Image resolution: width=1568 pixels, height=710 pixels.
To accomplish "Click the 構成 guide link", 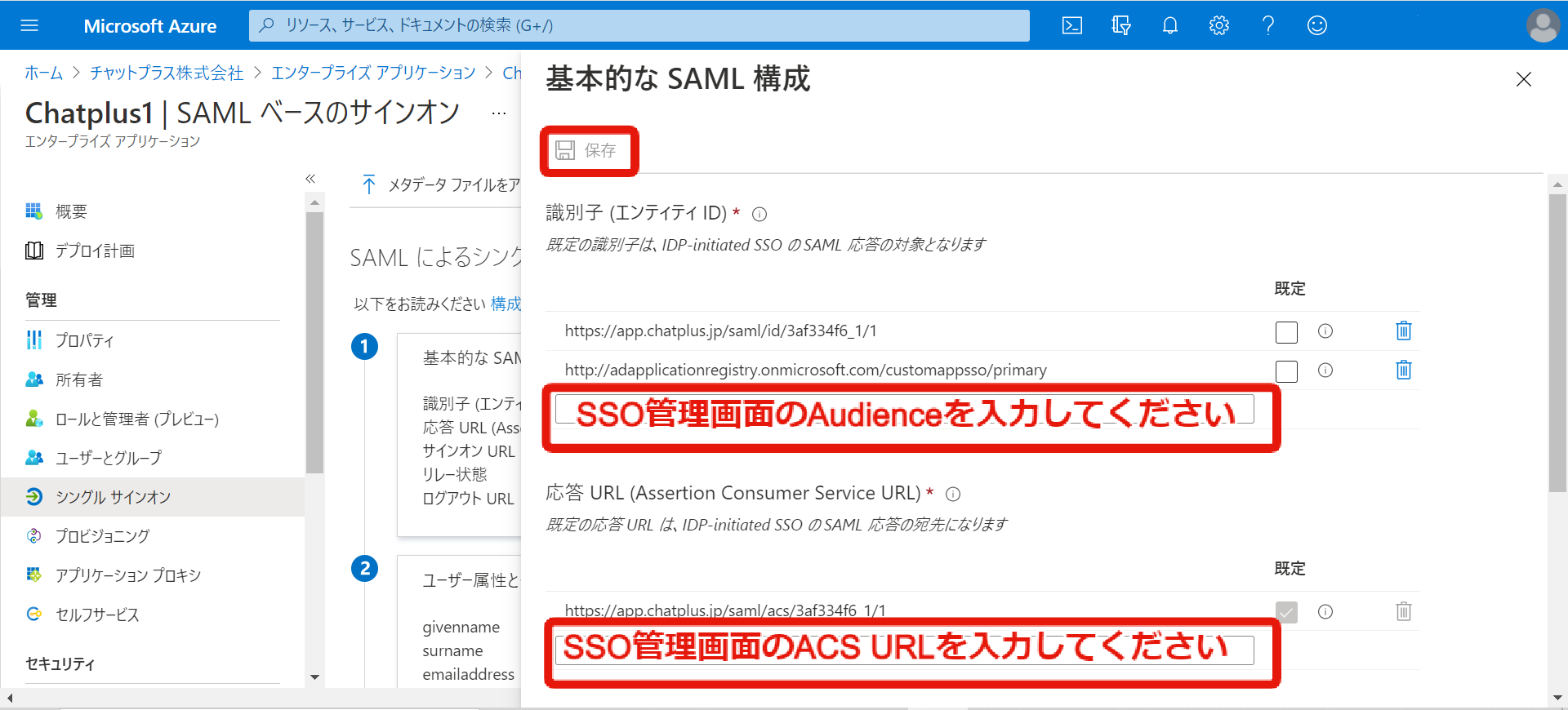I will click(506, 304).
